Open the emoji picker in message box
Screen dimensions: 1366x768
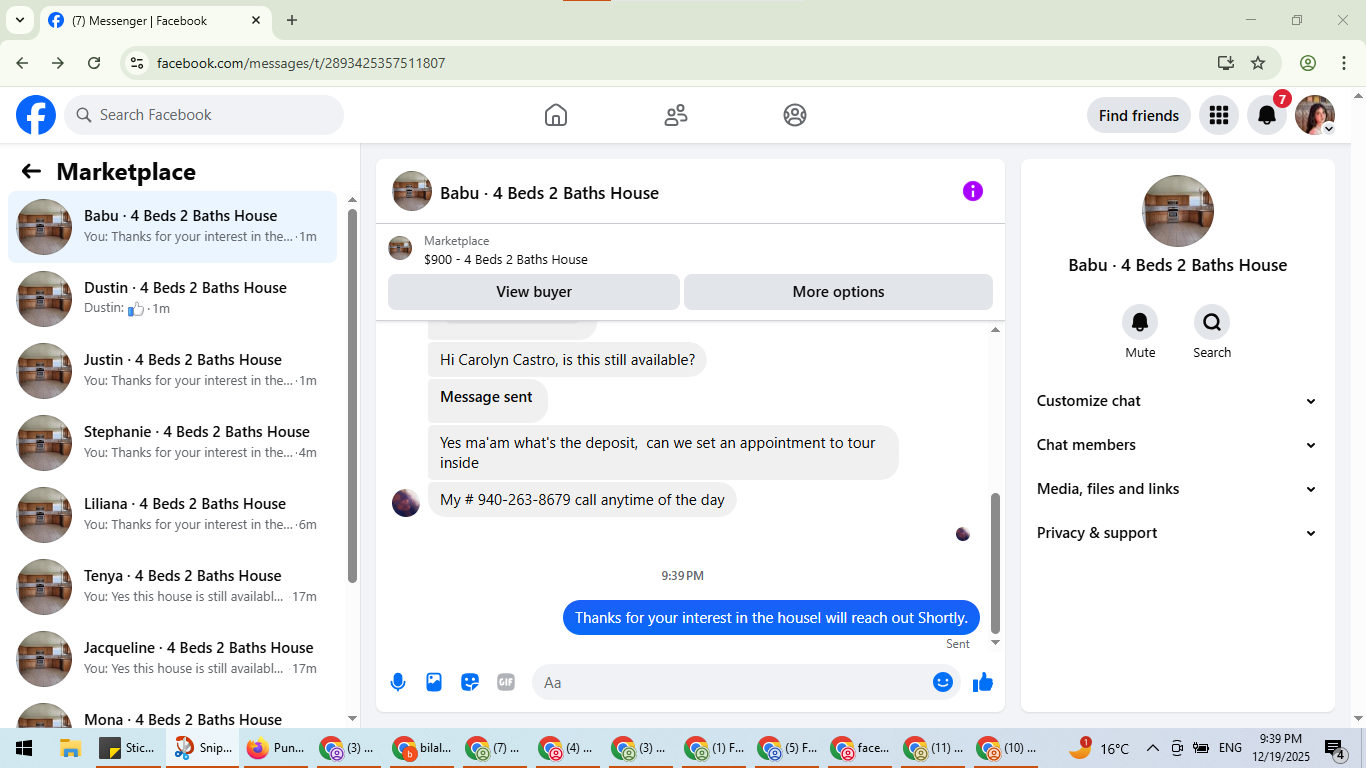pos(943,682)
